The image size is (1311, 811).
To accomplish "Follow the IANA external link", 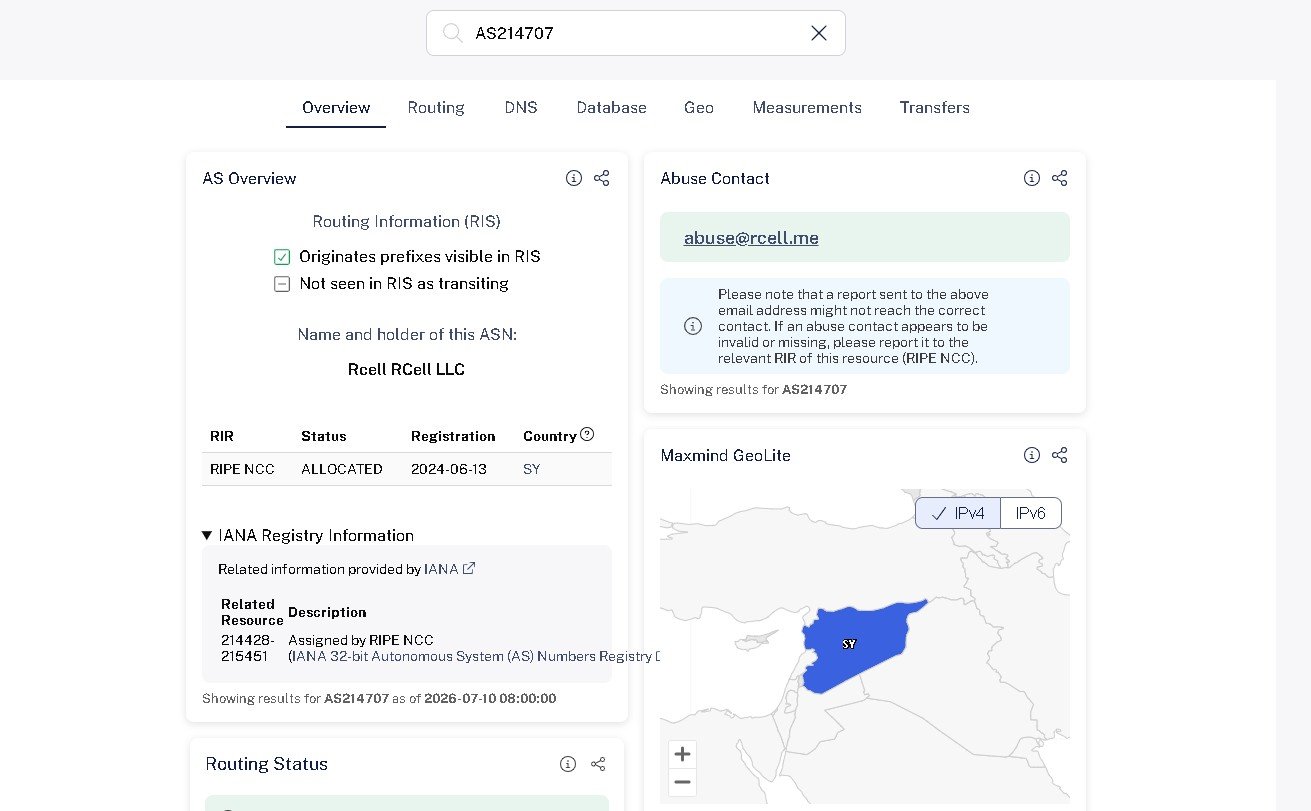I will point(449,569).
